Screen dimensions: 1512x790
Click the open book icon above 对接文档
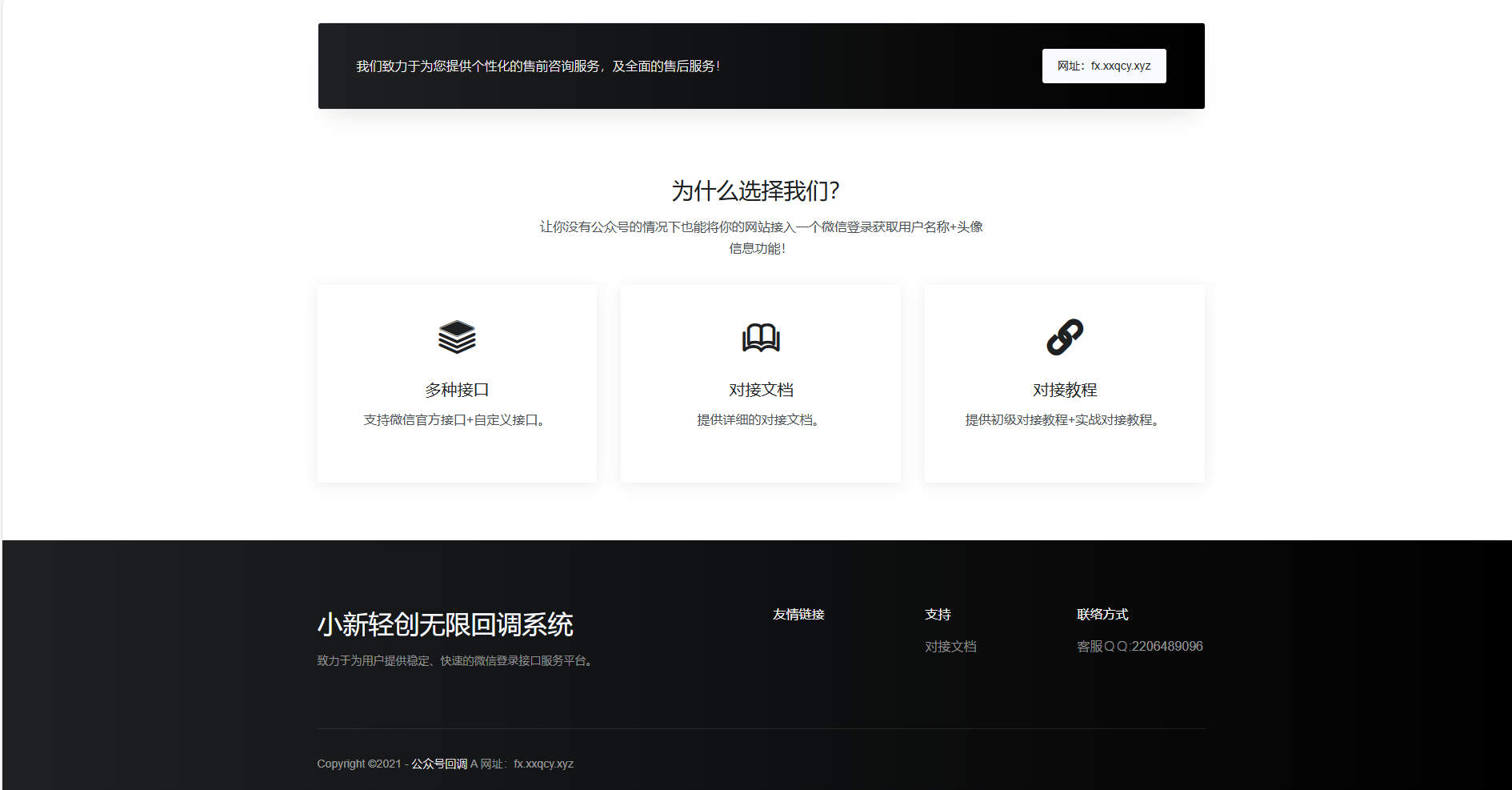coord(761,337)
